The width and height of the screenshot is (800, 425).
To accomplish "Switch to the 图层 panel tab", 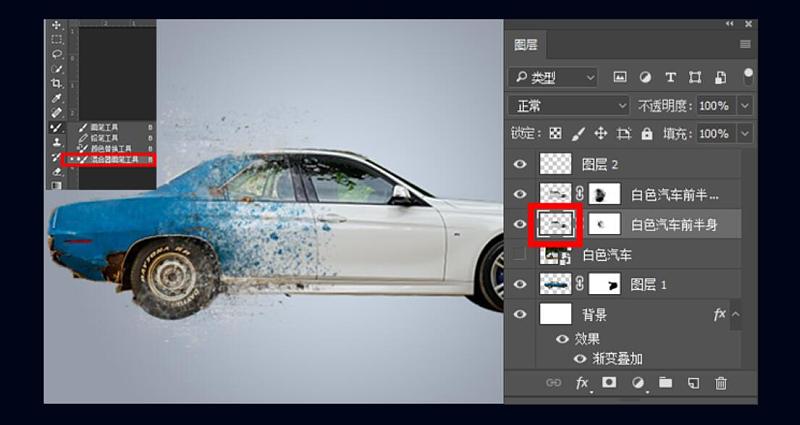I will point(526,45).
